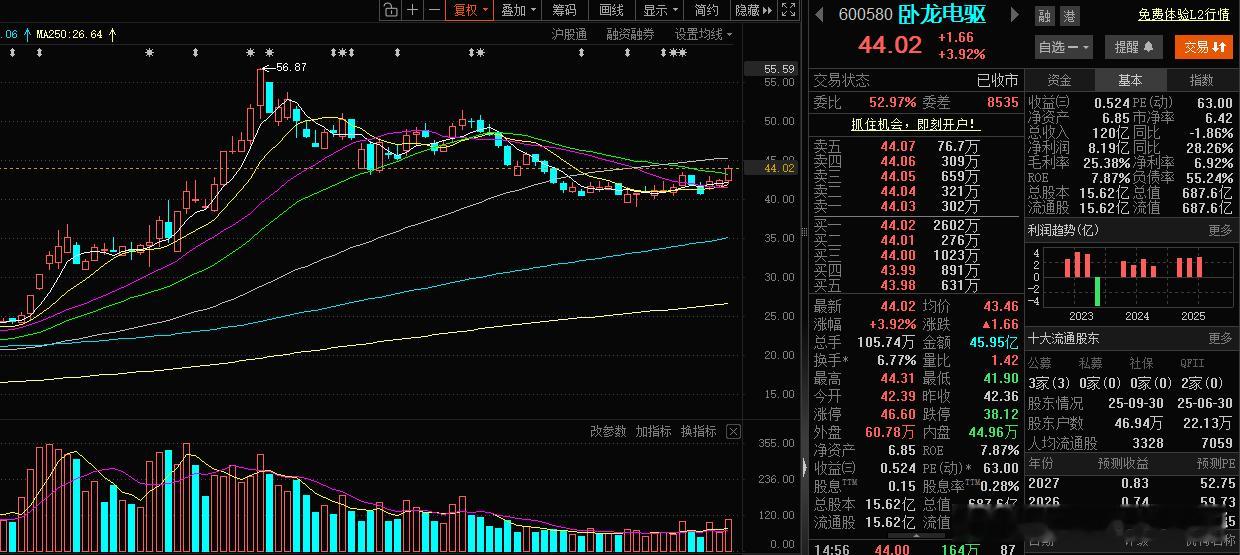This screenshot has height=555, width=1240.
Task: Click the MA250:26.64 label
Action: (69, 33)
